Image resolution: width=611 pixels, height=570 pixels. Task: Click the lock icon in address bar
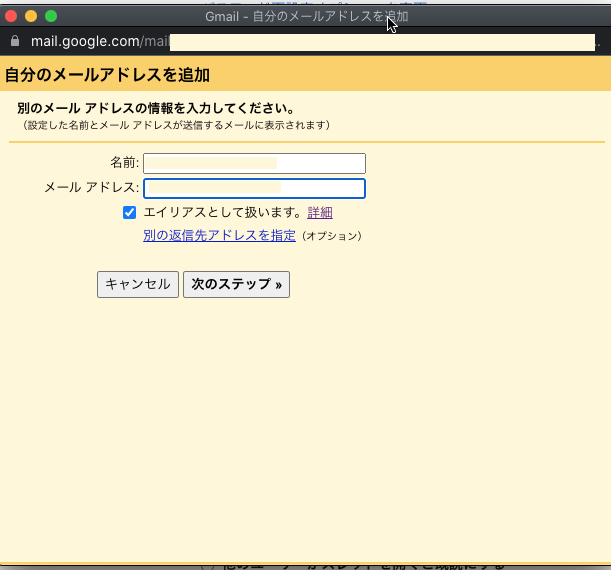pos(15,41)
